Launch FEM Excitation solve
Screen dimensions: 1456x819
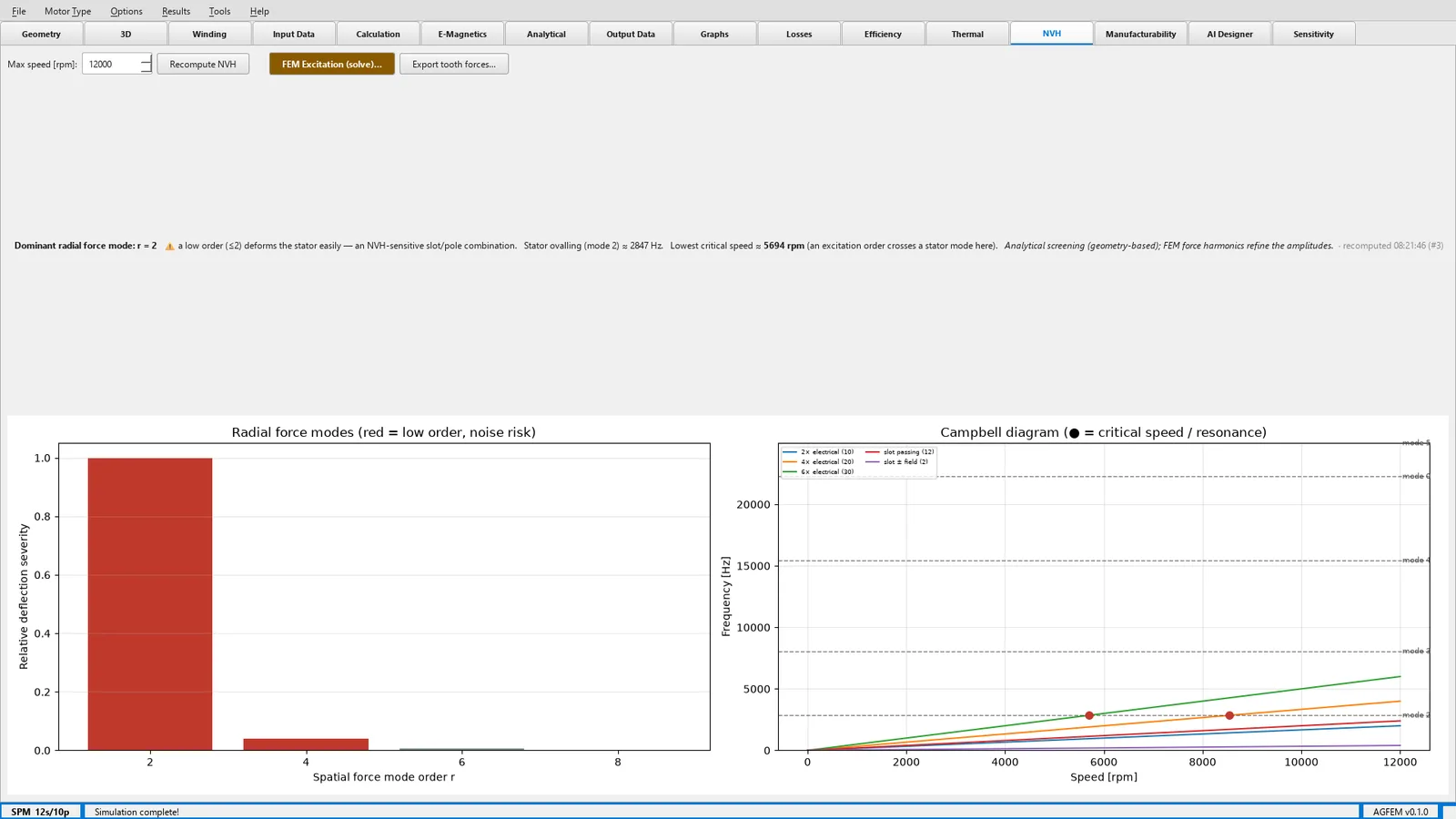coord(332,64)
